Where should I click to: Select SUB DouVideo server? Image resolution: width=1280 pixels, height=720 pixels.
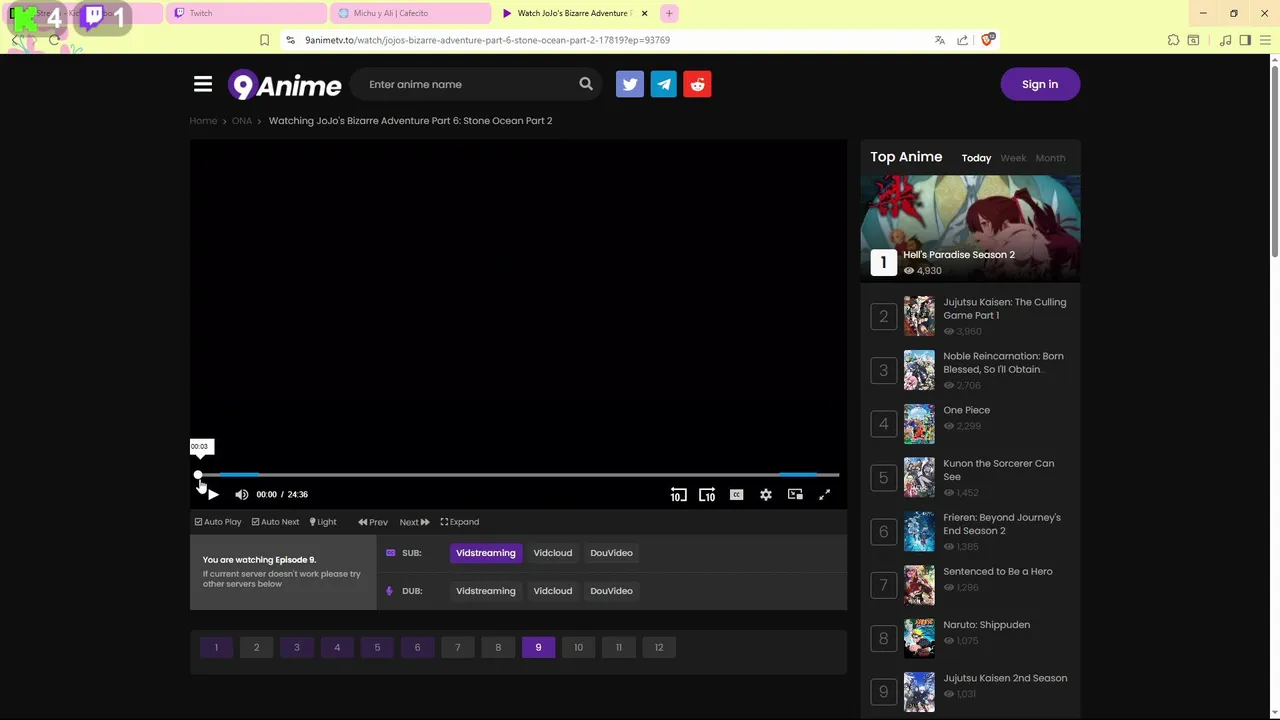click(x=611, y=553)
